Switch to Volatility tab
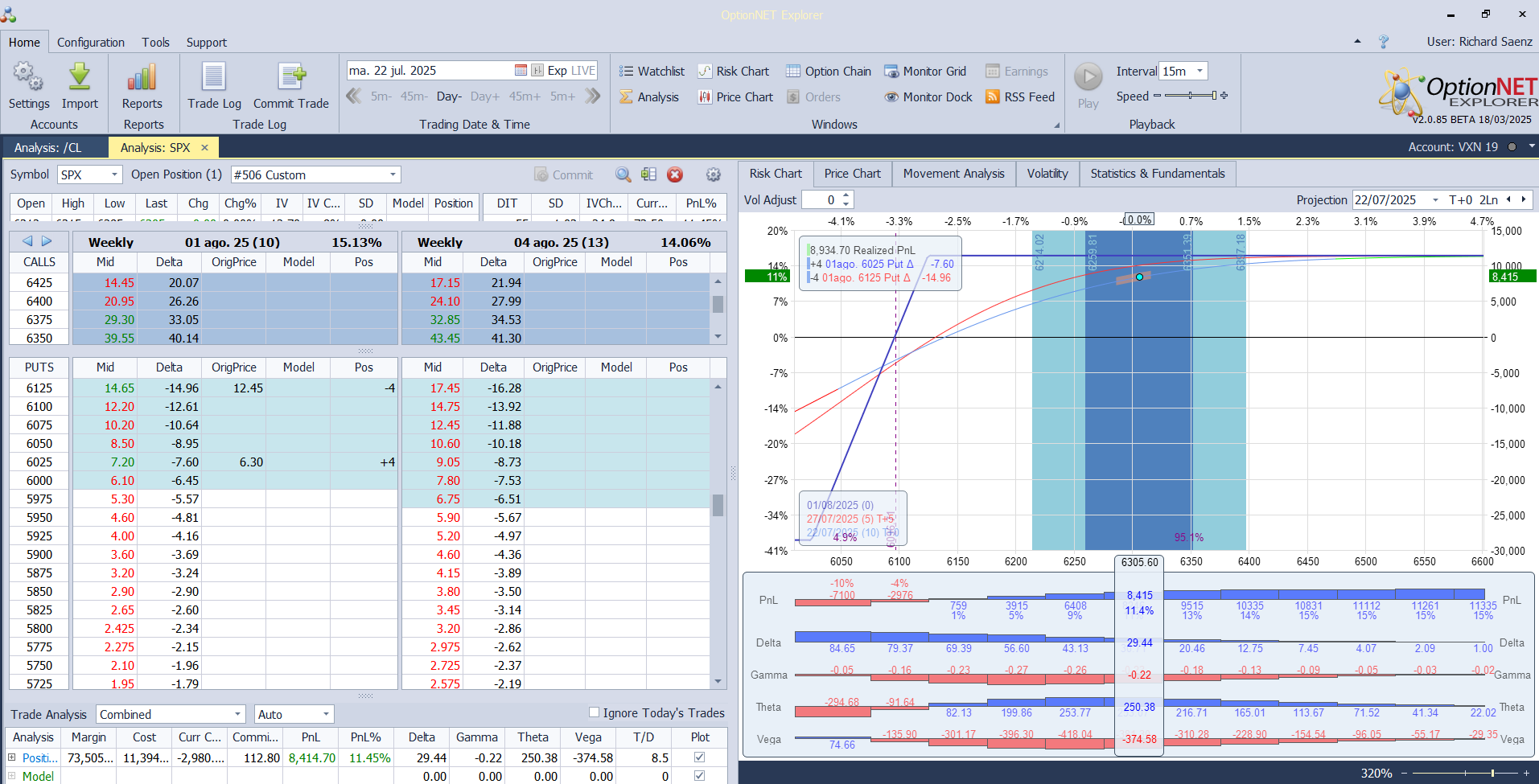Image resolution: width=1539 pixels, height=784 pixels. (x=1047, y=174)
